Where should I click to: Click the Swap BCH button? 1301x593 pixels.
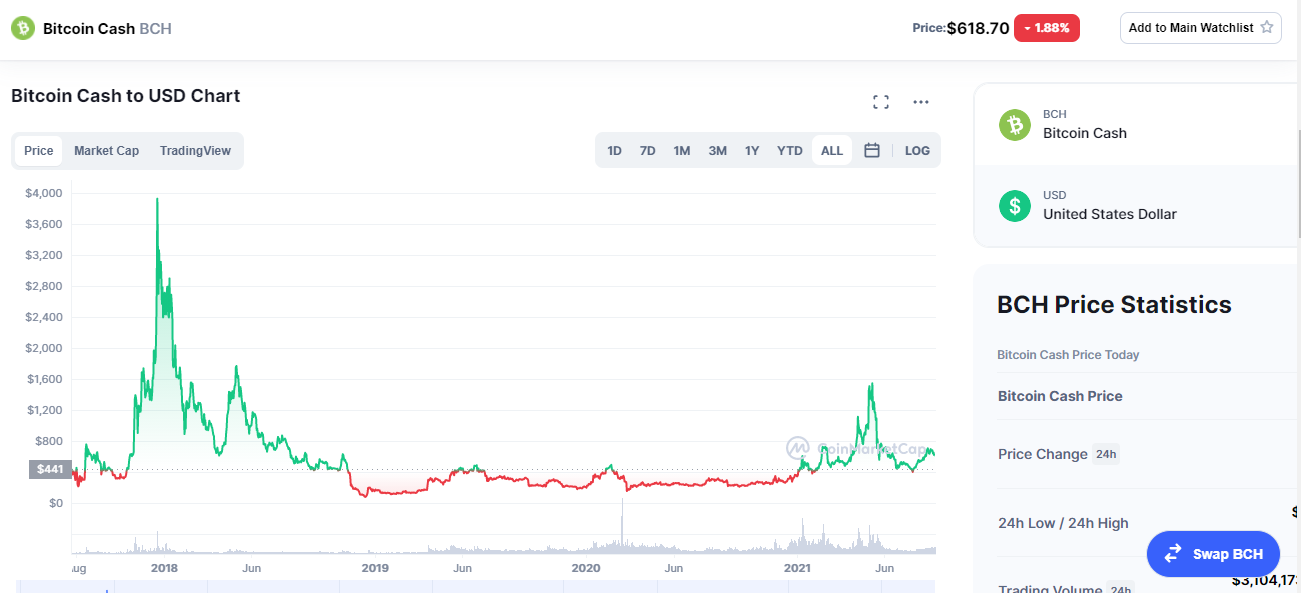(x=1213, y=554)
